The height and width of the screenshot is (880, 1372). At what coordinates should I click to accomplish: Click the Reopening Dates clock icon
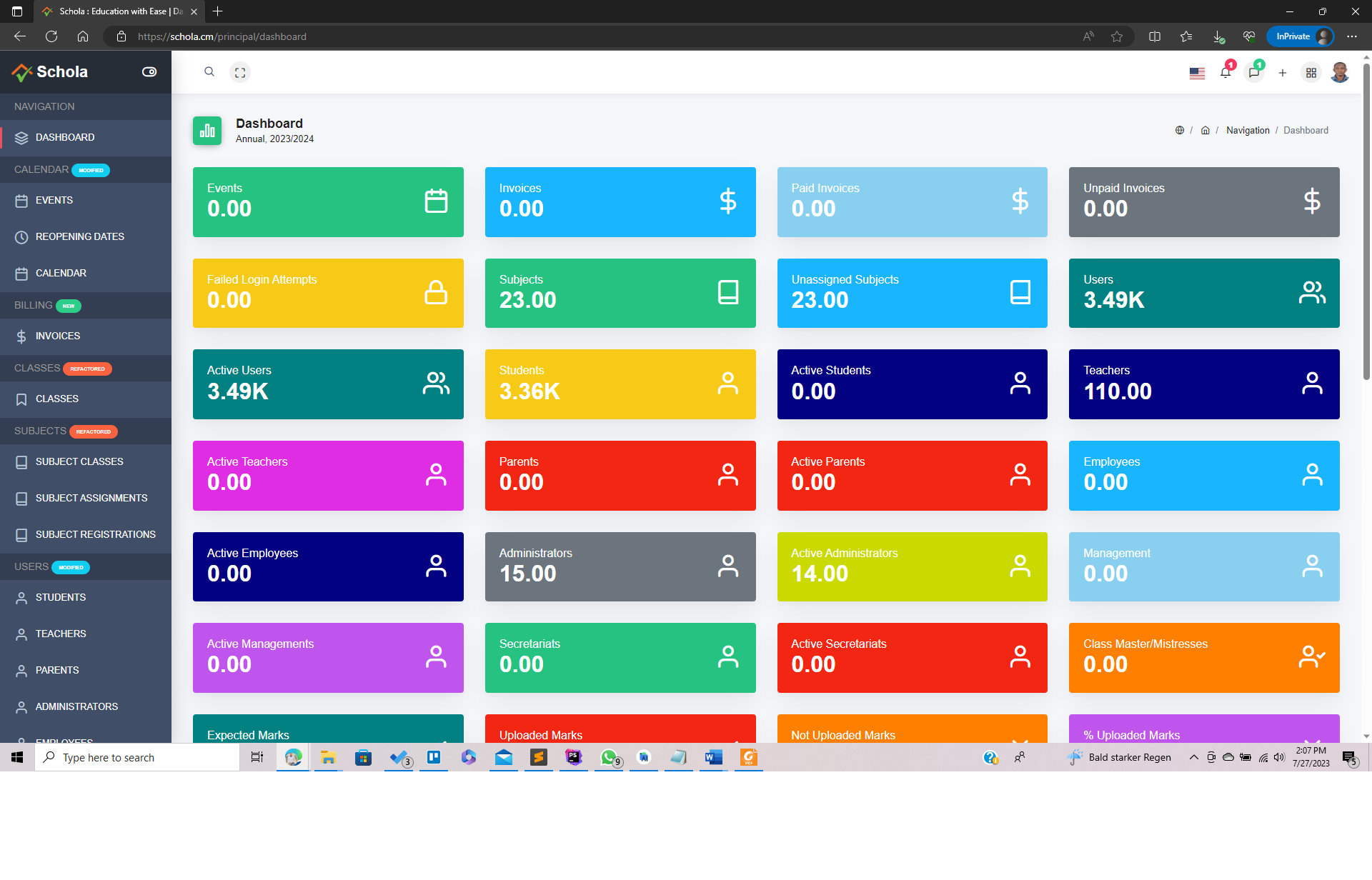(21, 236)
